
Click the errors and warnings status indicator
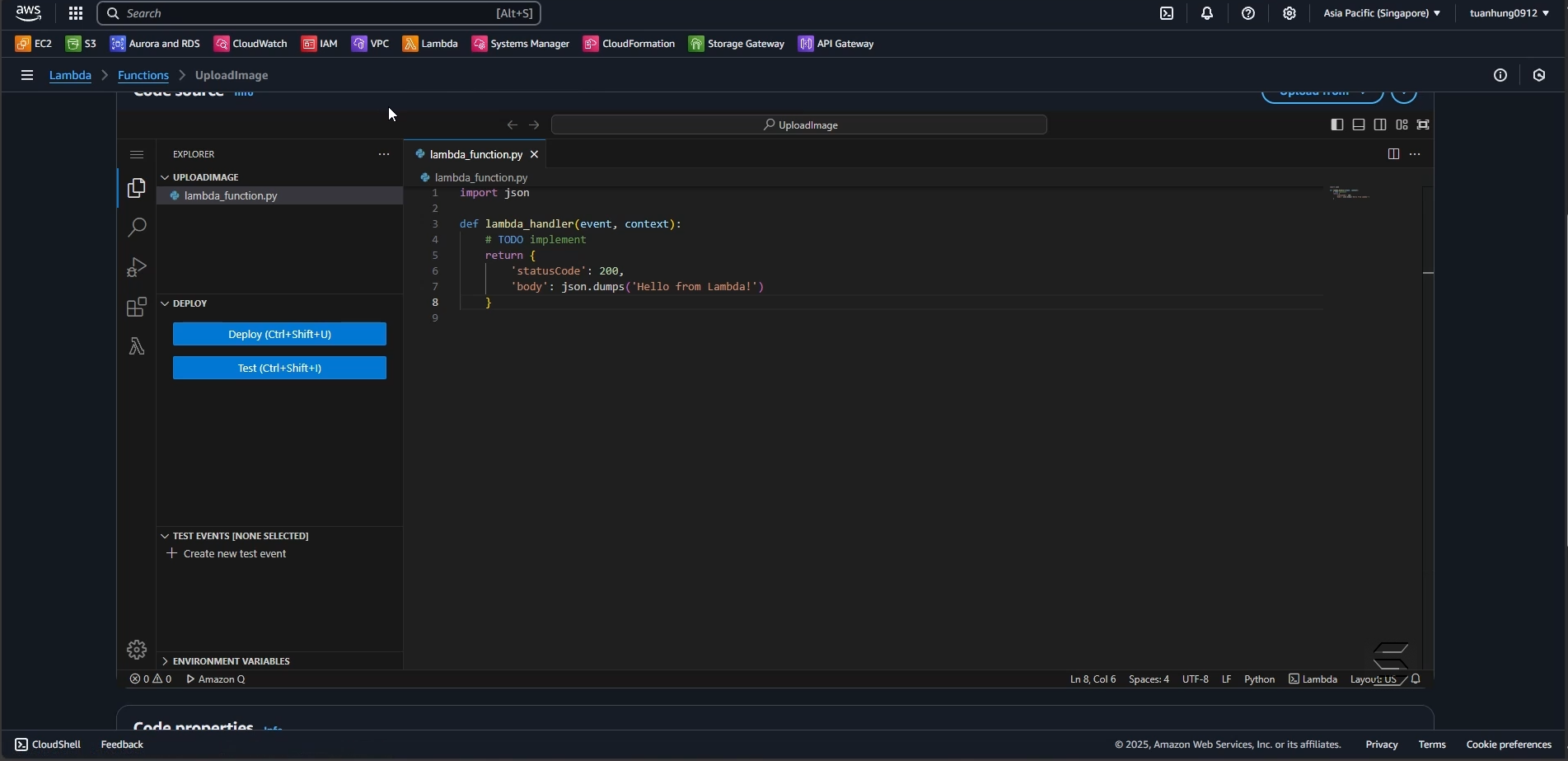coord(151,679)
